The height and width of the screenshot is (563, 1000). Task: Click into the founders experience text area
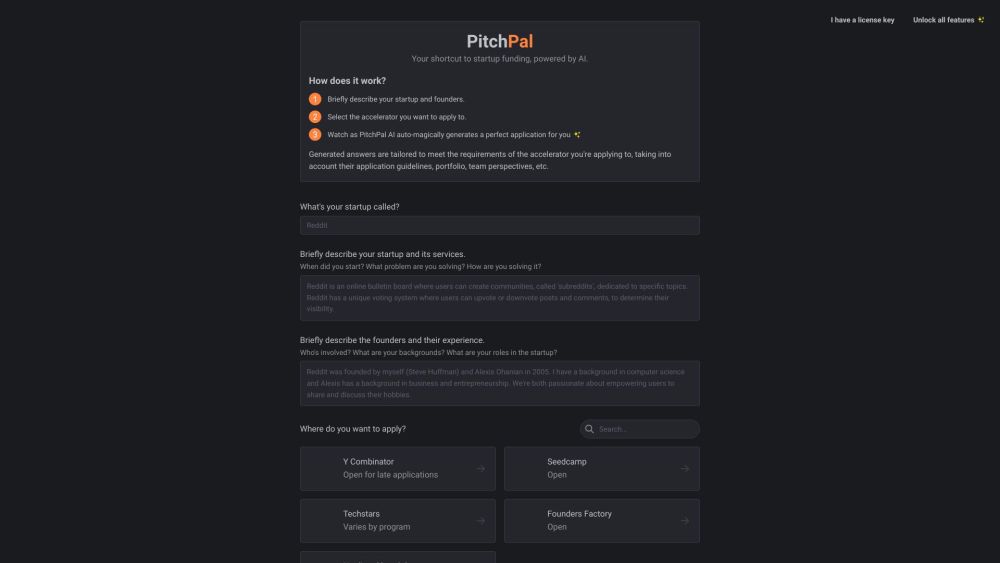(499, 383)
